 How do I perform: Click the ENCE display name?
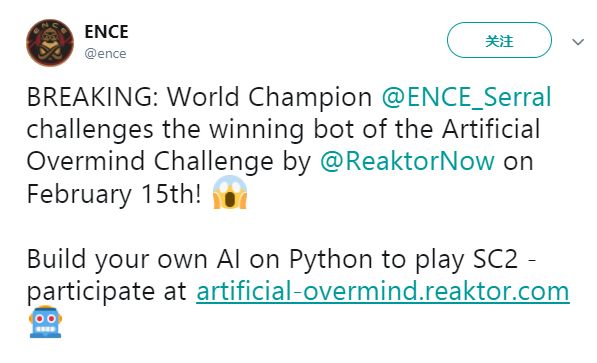[x=106, y=32]
